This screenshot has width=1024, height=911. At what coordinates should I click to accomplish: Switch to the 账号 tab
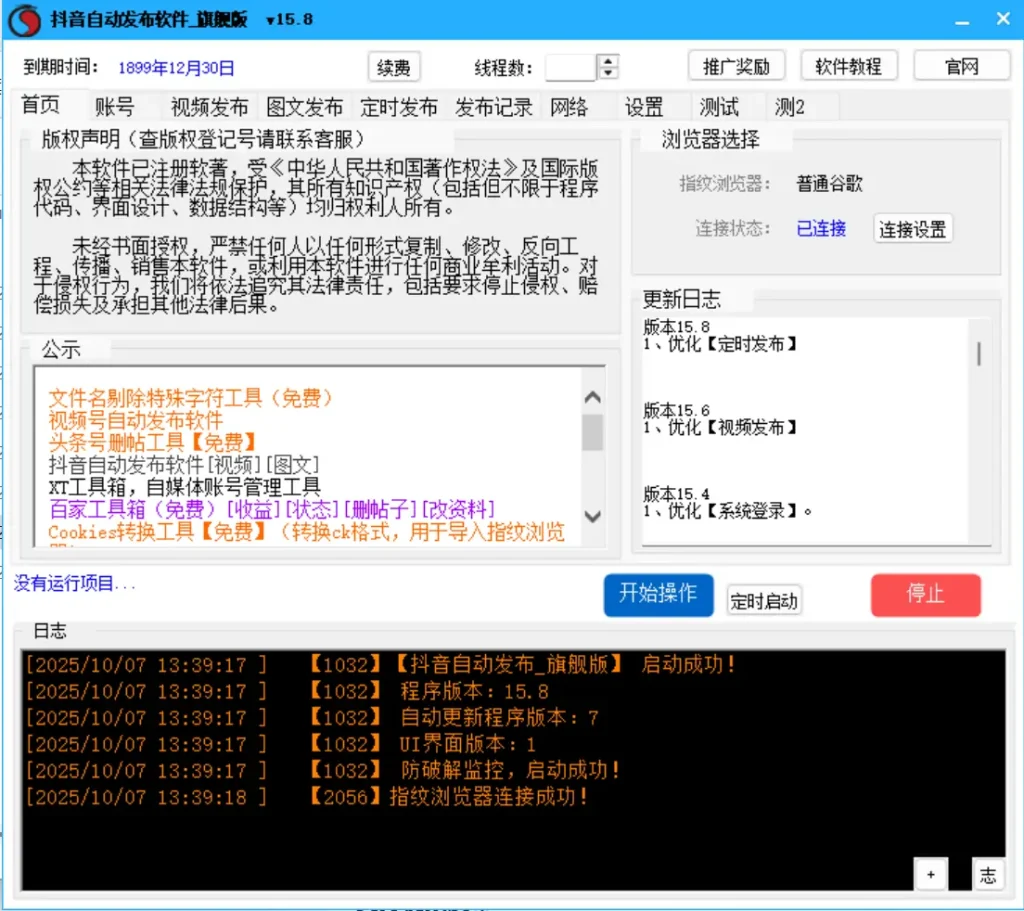click(115, 107)
